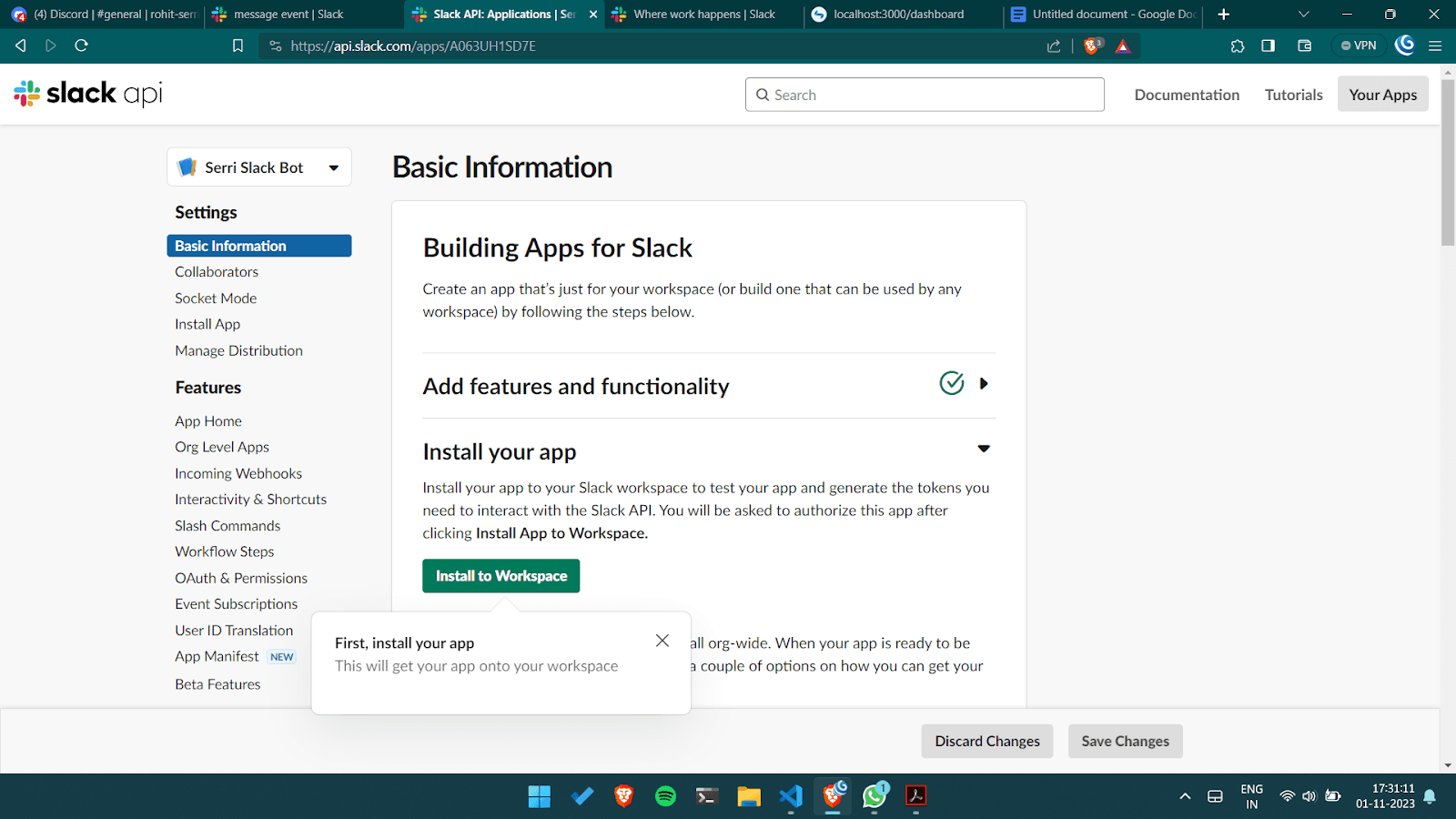
Task: Open the browser hamburger menu
Action: point(1435,45)
